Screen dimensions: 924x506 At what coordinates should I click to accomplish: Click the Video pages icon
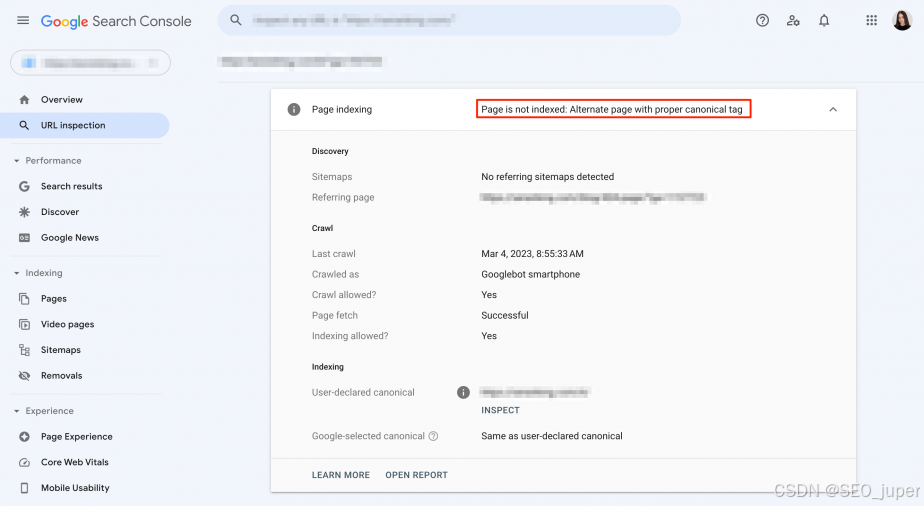click(24, 325)
